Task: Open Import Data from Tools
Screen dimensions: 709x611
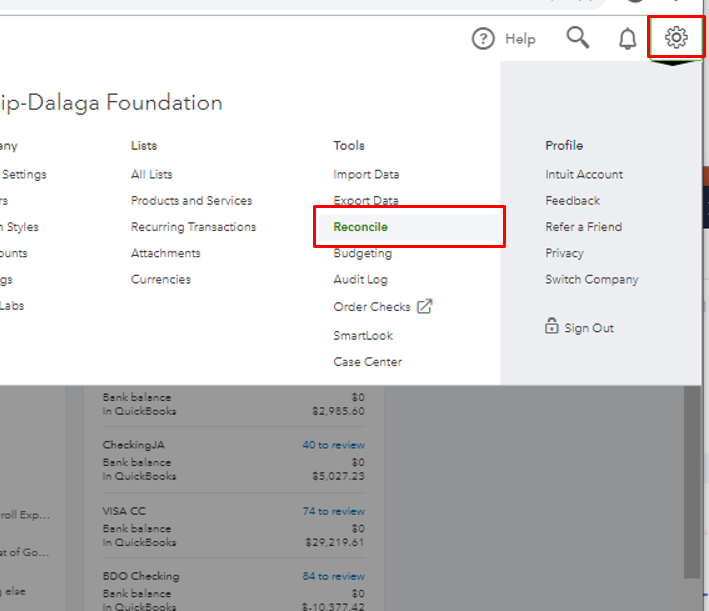Action: coord(366,174)
